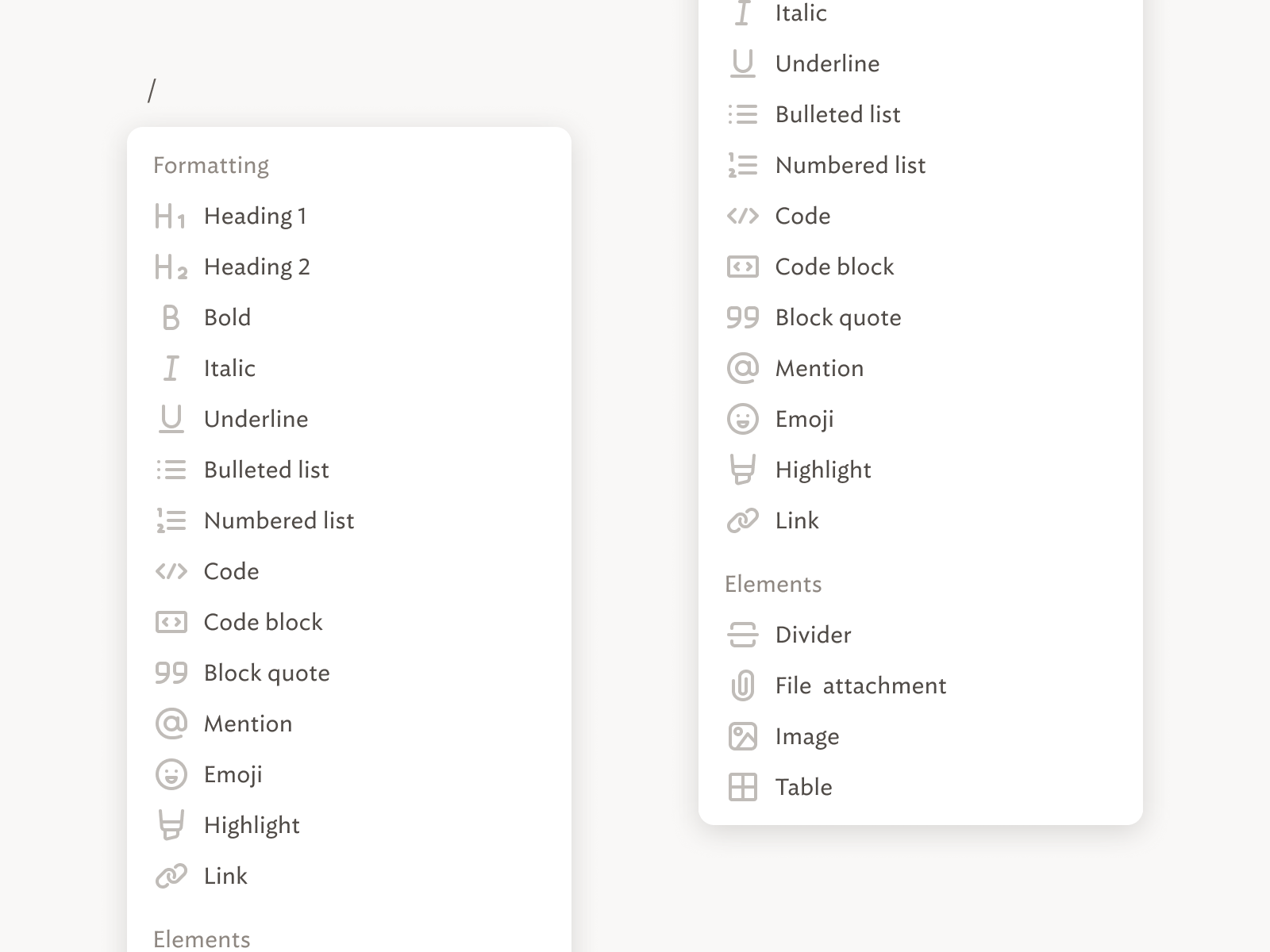This screenshot has width=1270, height=952.
Task: Click the paperclip icon for File attachment
Action: coord(742,686)
